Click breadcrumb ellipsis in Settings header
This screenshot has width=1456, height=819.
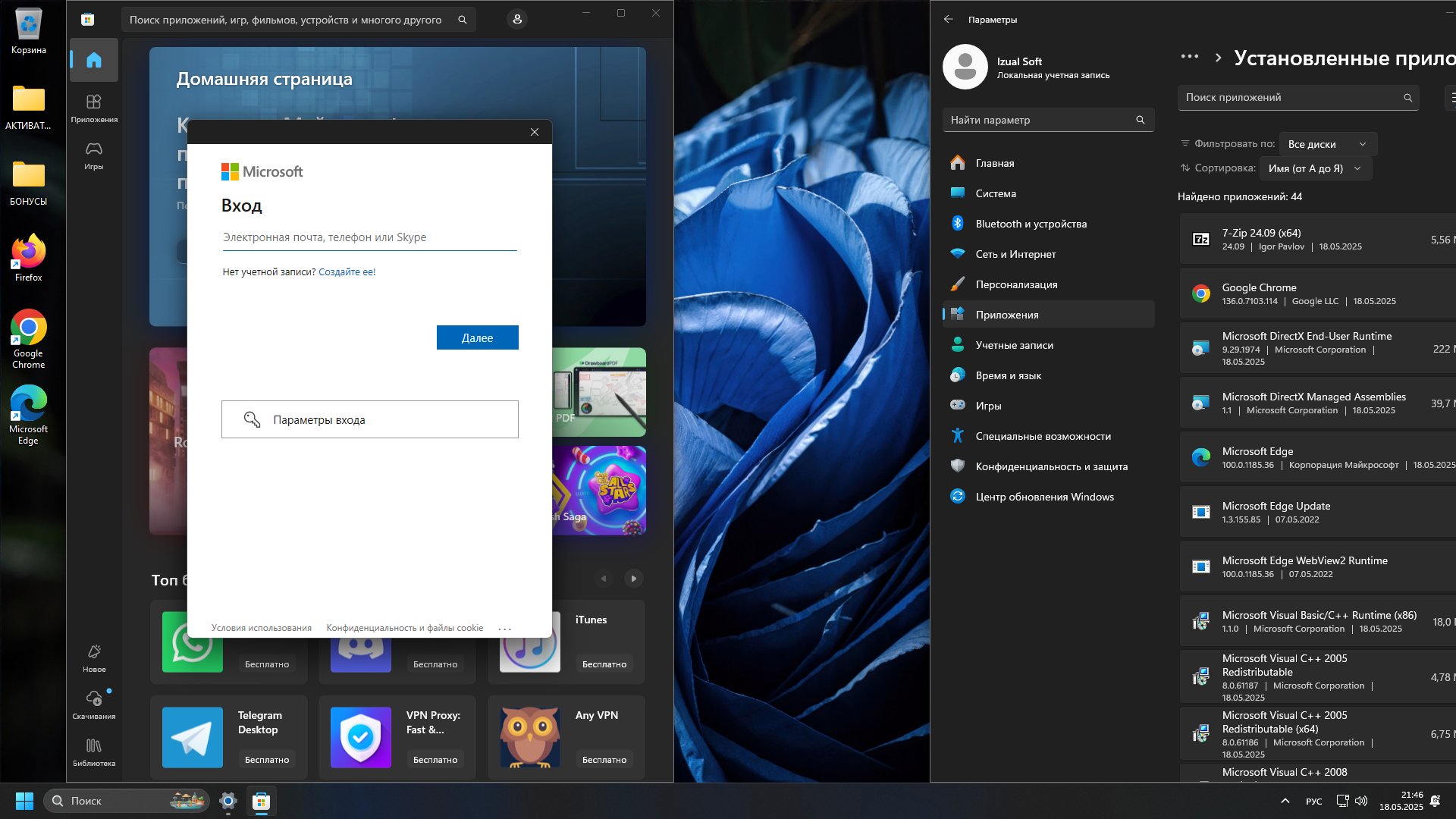pos(1190,57)
